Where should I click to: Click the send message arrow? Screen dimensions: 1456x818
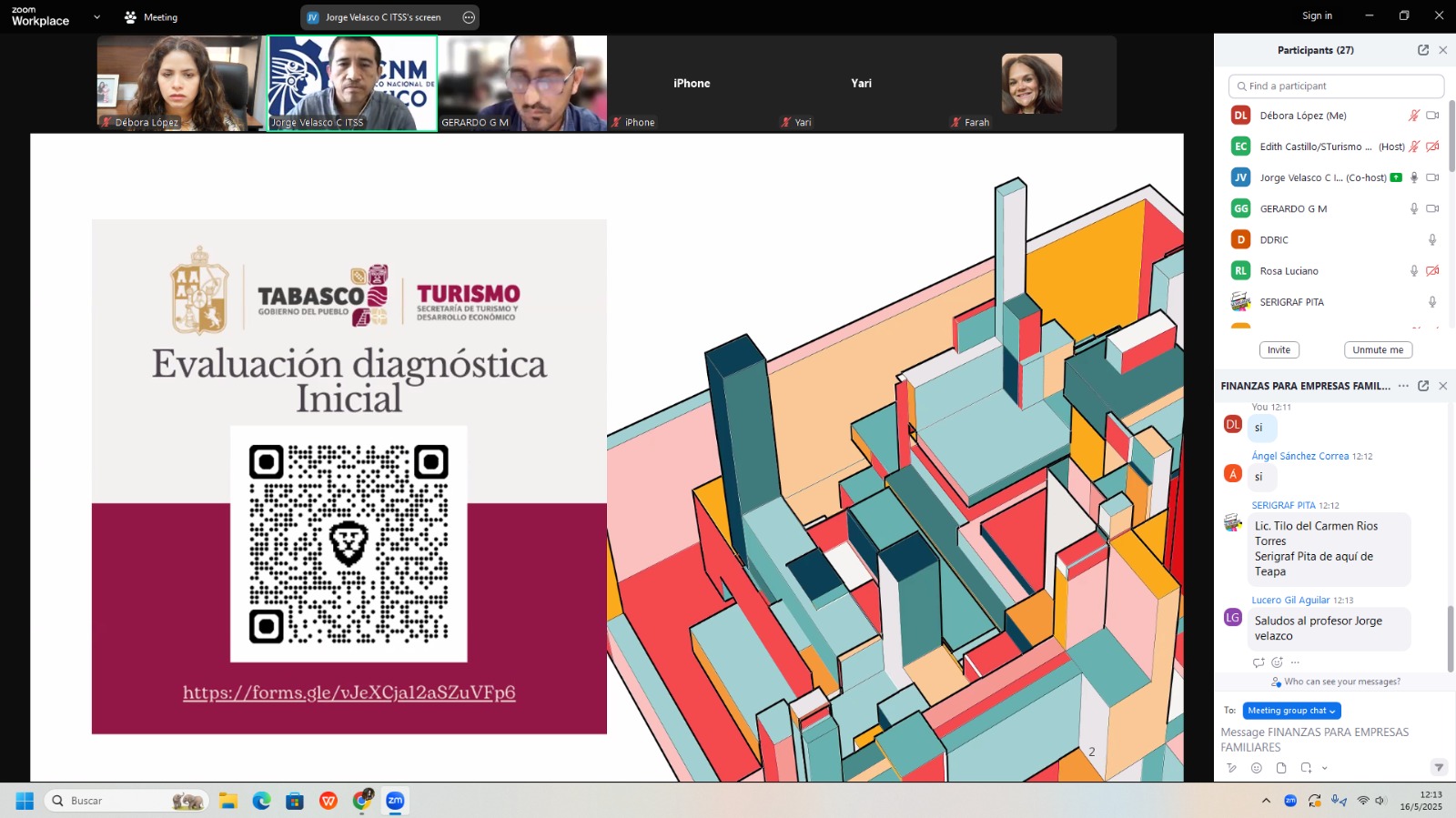tap(1439, 767)
